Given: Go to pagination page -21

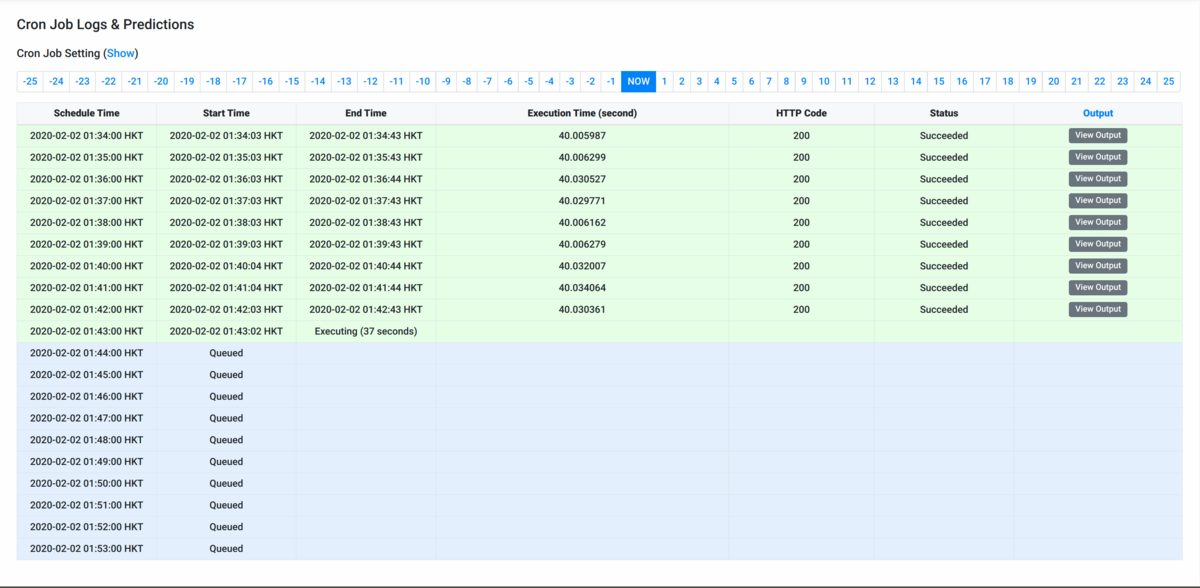Looking at the screenshot, I should click(x=135, y=81).
